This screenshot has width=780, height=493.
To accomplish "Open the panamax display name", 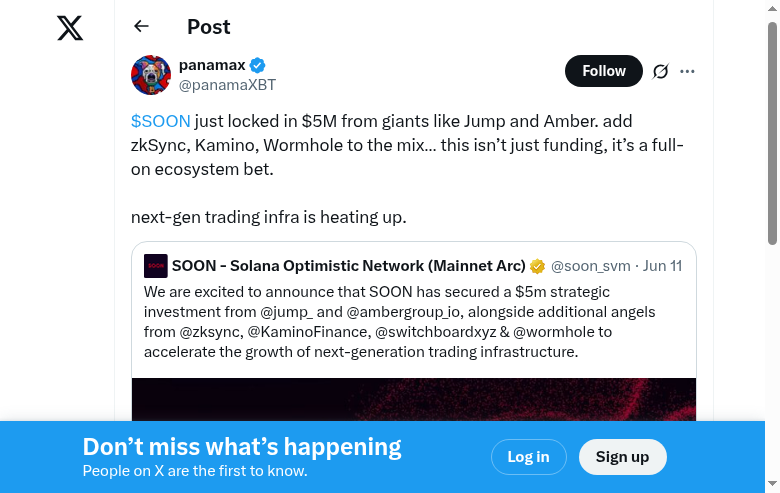I will pyautogui.click(x=212, y=65).
